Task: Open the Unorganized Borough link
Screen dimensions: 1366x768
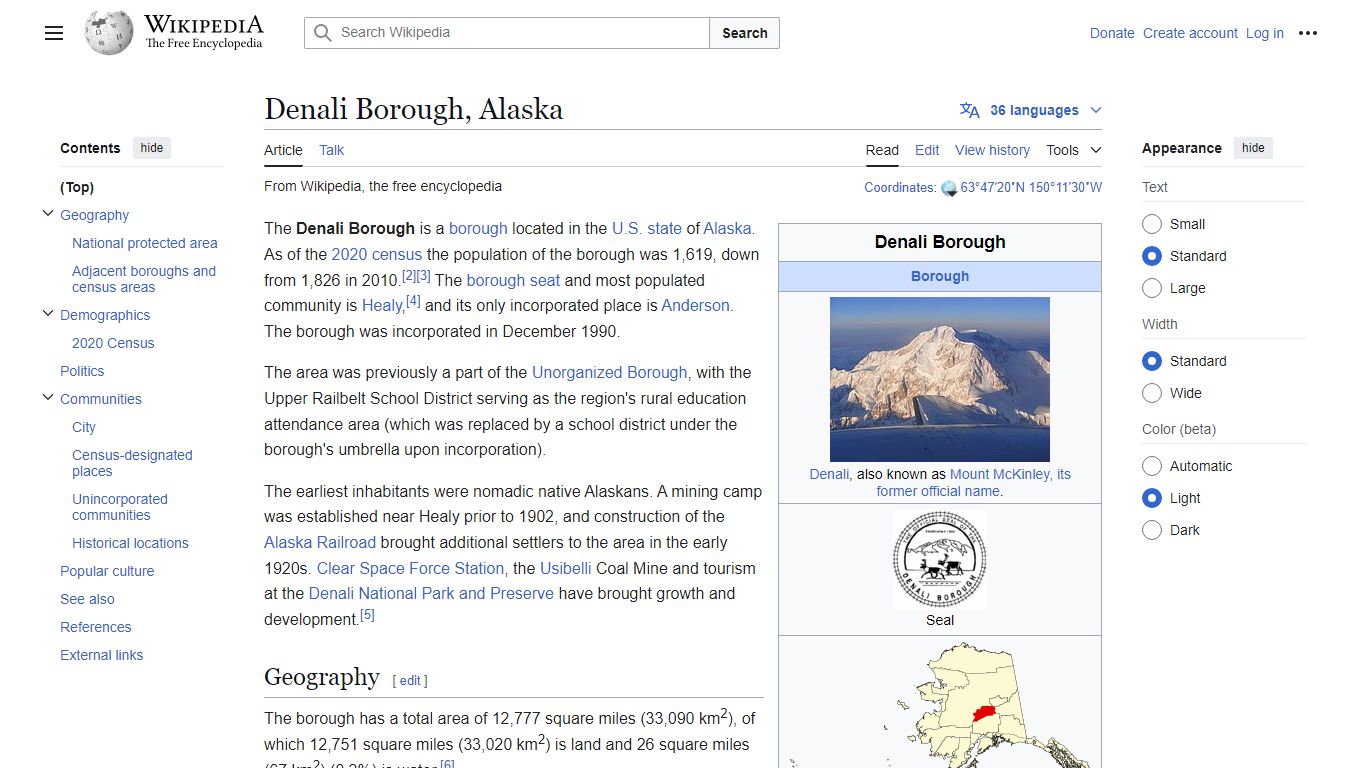Action: (x=610, y=372)
